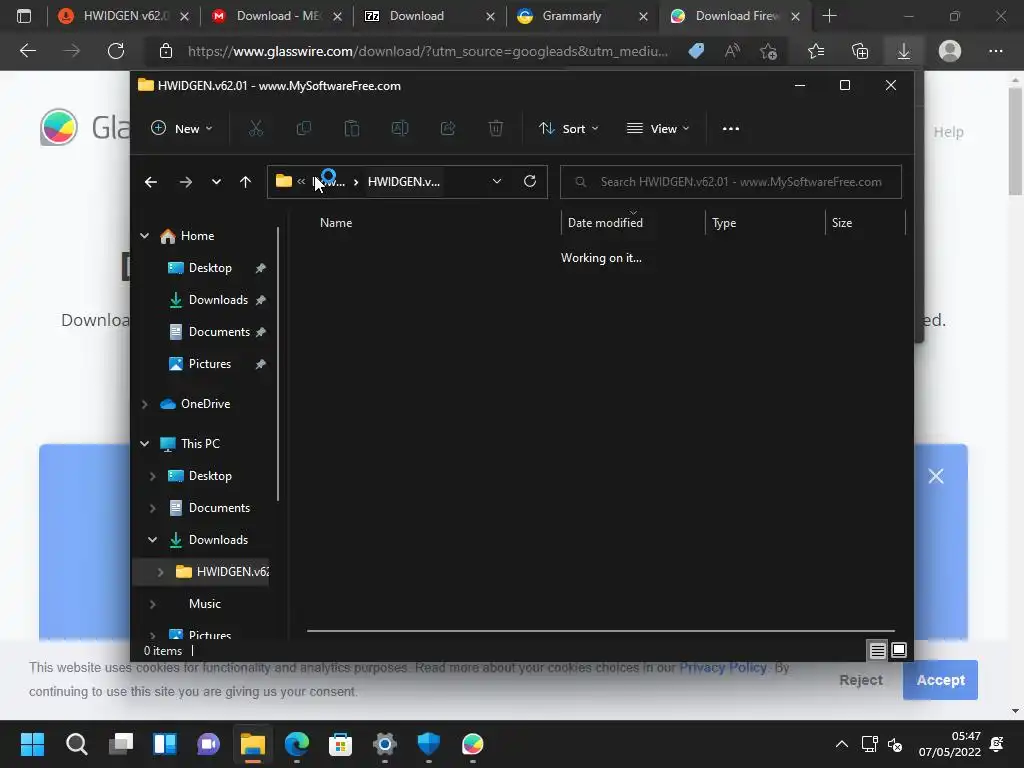Switch to 7z Download browser tab
This screenshot has height=768, width=1024.
430,16
